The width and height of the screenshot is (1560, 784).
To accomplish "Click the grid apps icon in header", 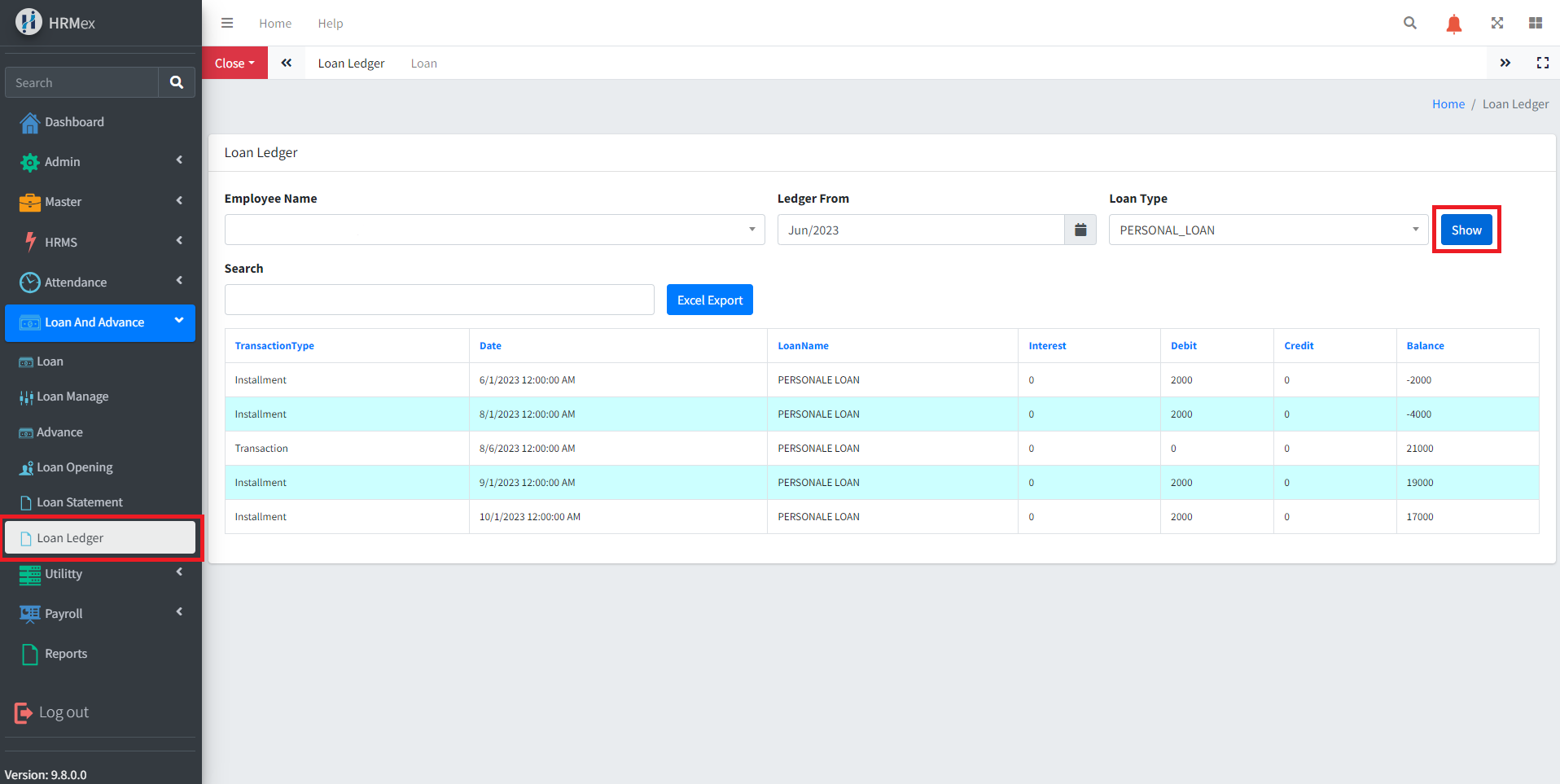I will pos(1536,24).
